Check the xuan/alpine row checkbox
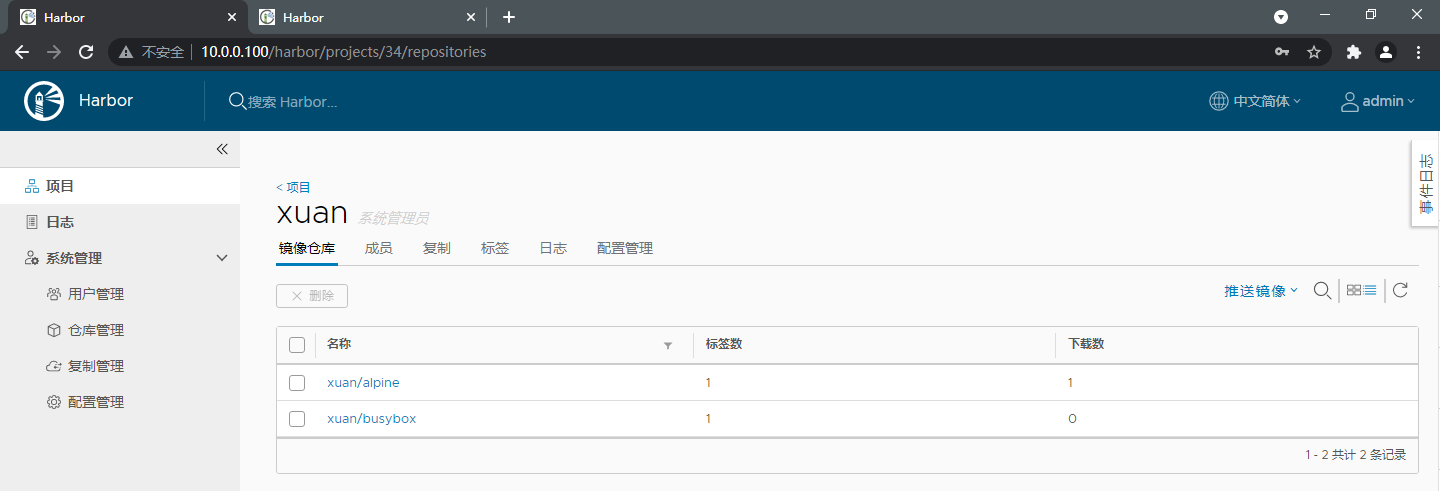Screen dimensions: 1440x491 click(297, 383)
